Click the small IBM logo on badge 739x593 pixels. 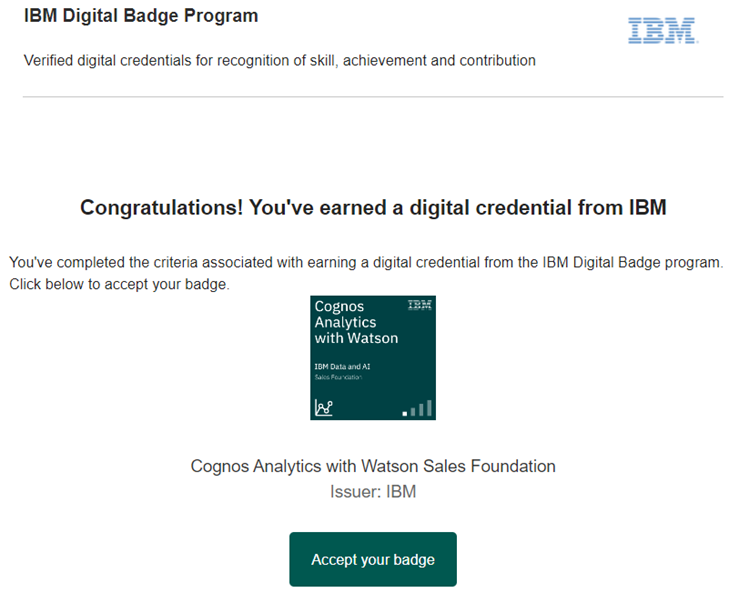point(419,305)
